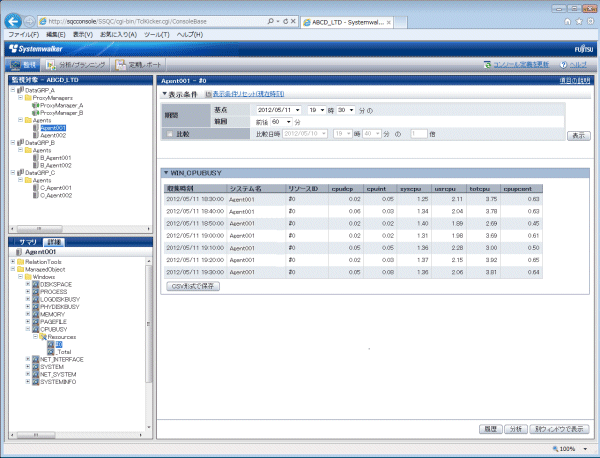The width and height of the screenshot is (600, 458).
Task: Open the ツール(T) menu
Action: tap(157, 35)
